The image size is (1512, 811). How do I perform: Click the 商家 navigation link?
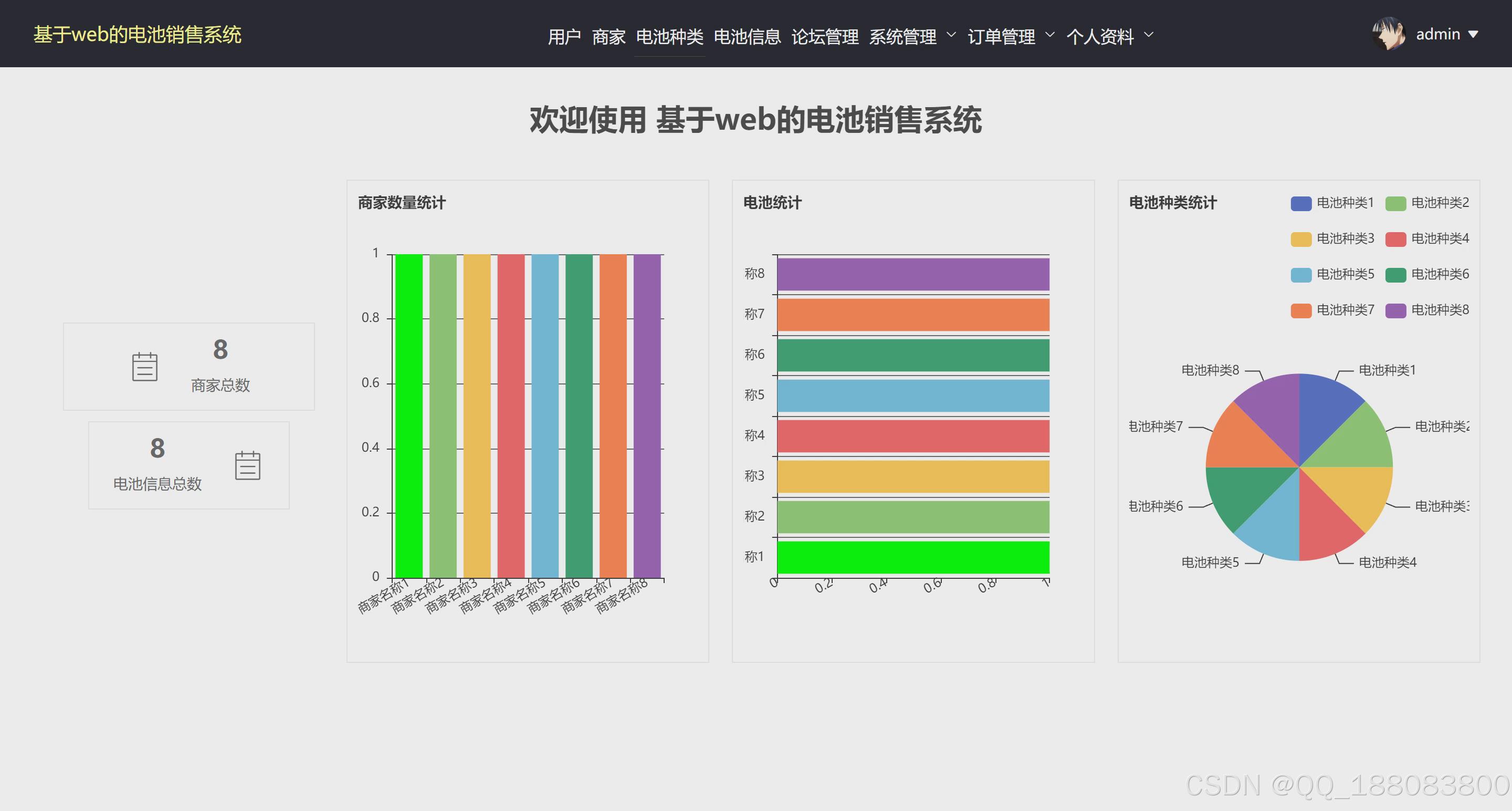coord(608,36)
